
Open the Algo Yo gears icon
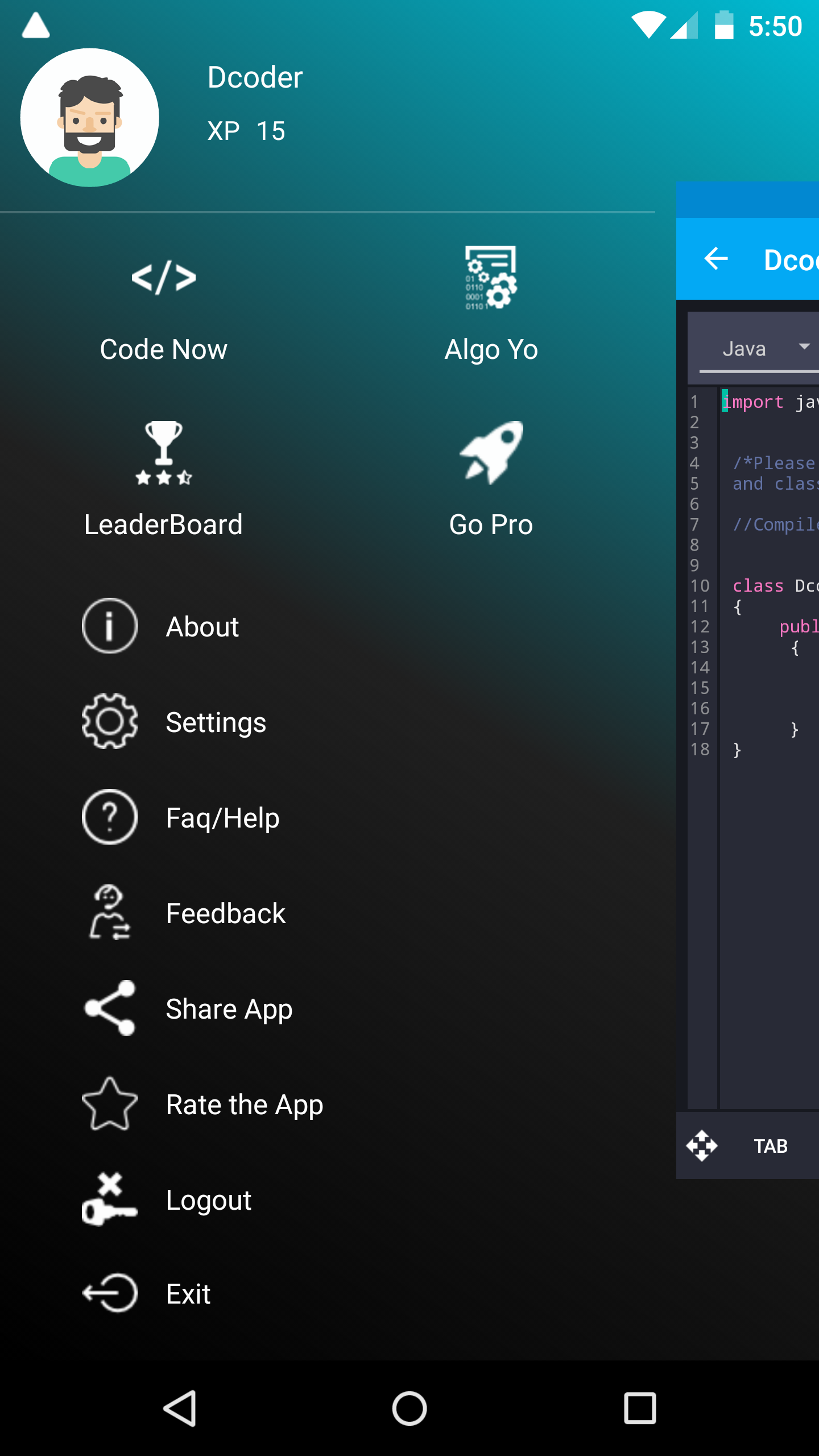coord(491,278)
